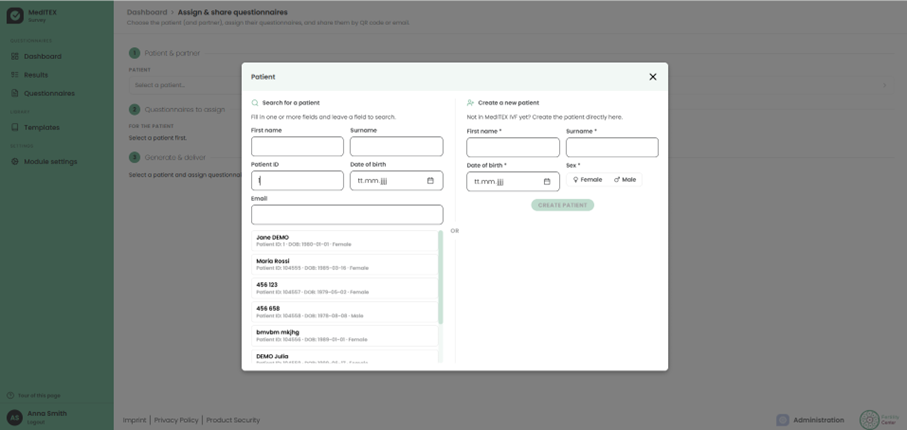Viewport: 907px width, 430px height.
Task: Click the Questionnaires sidebar icon
Action: coord(15,93)
